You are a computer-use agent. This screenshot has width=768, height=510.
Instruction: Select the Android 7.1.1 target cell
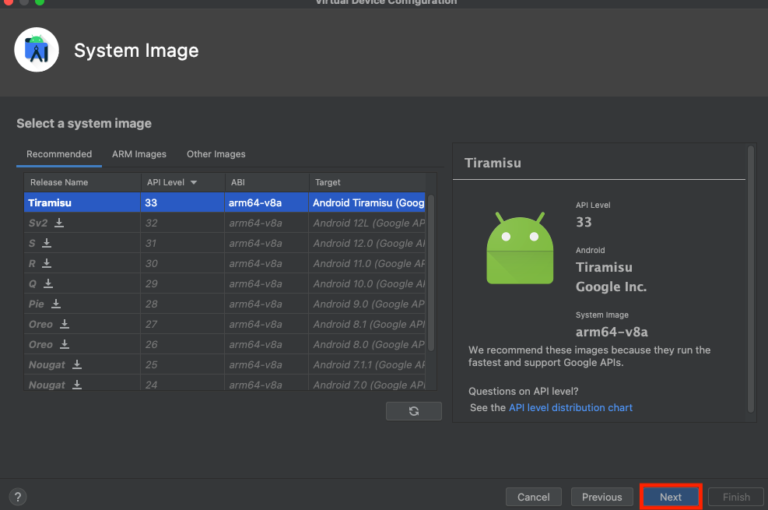(367, 364)
